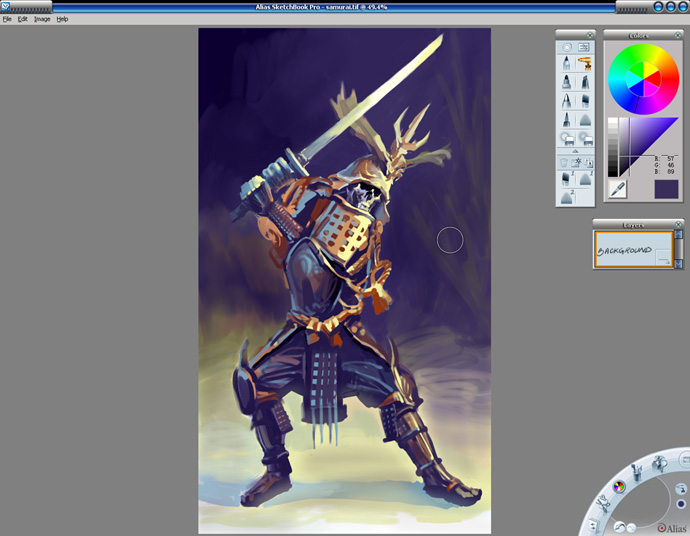
Task: Select the ballpoint pen brush
Action: pyautogui.click(x=566, y=101)
